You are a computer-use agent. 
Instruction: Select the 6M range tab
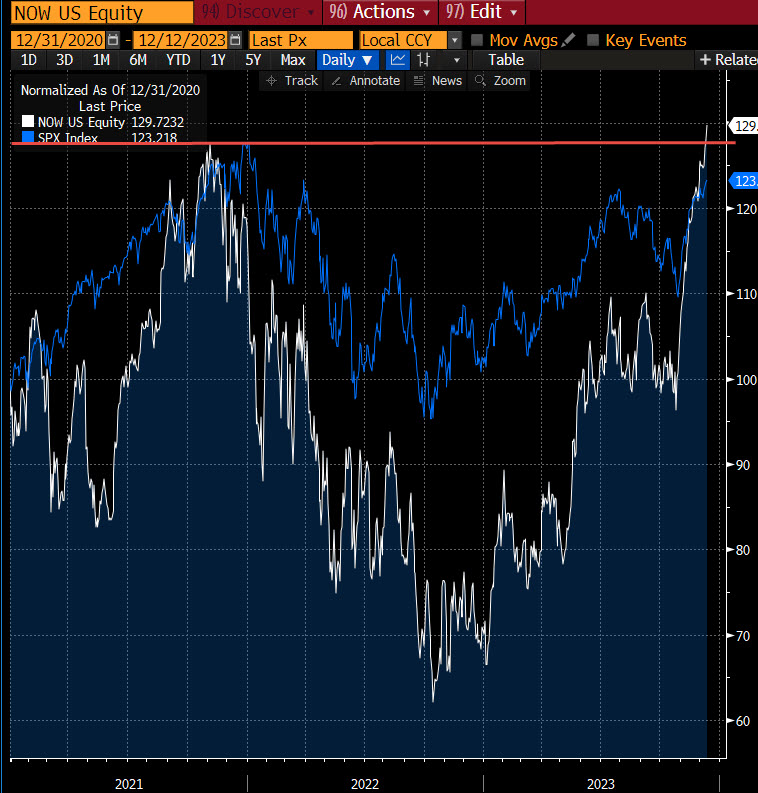(x=138, y=60)
